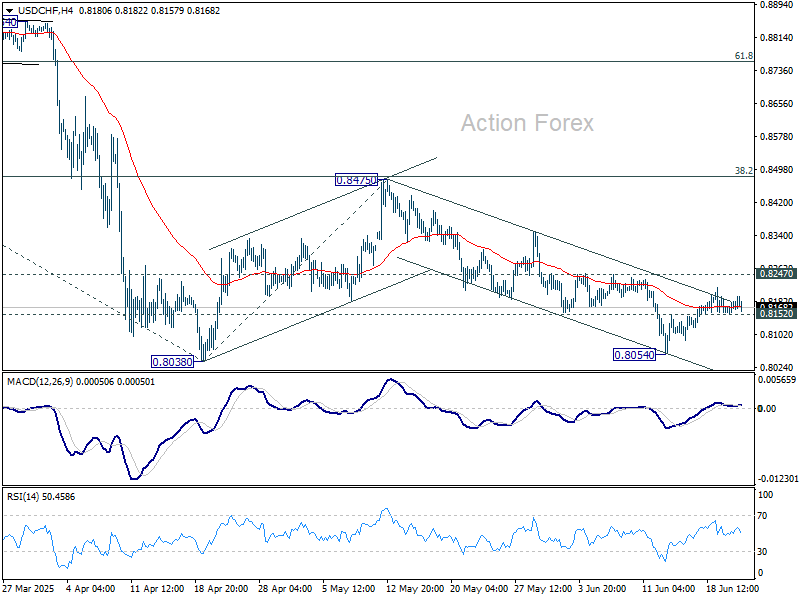Click the 0.84980 price axis value
Viewport: 800px width, 600px height.
point(777,169)
